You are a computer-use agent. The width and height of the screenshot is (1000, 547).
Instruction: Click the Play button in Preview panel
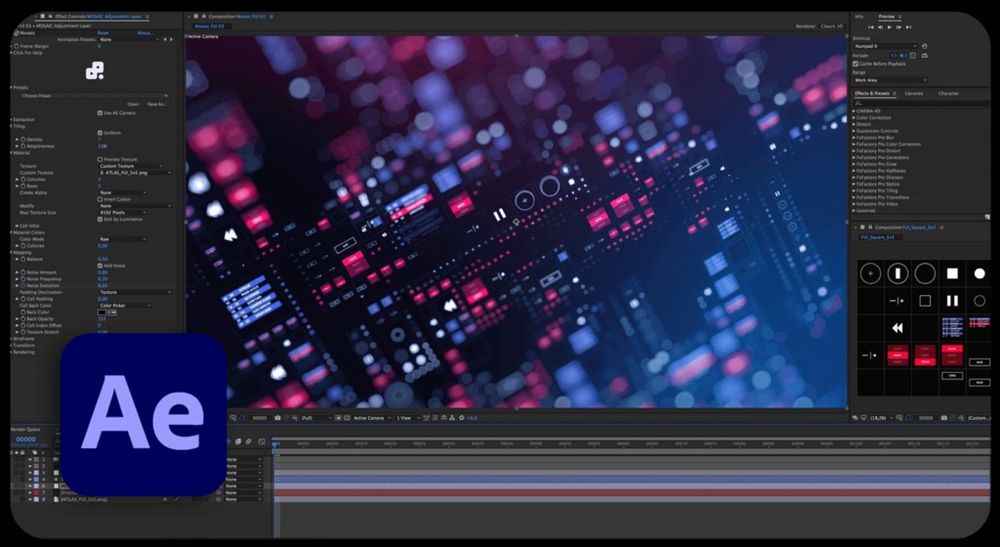point(890,27)
